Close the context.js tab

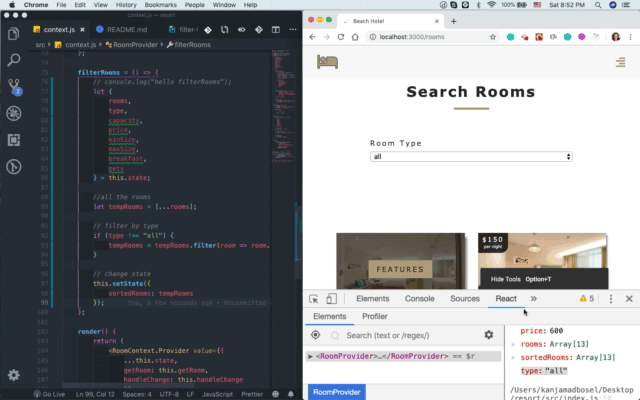click(82, 30)
